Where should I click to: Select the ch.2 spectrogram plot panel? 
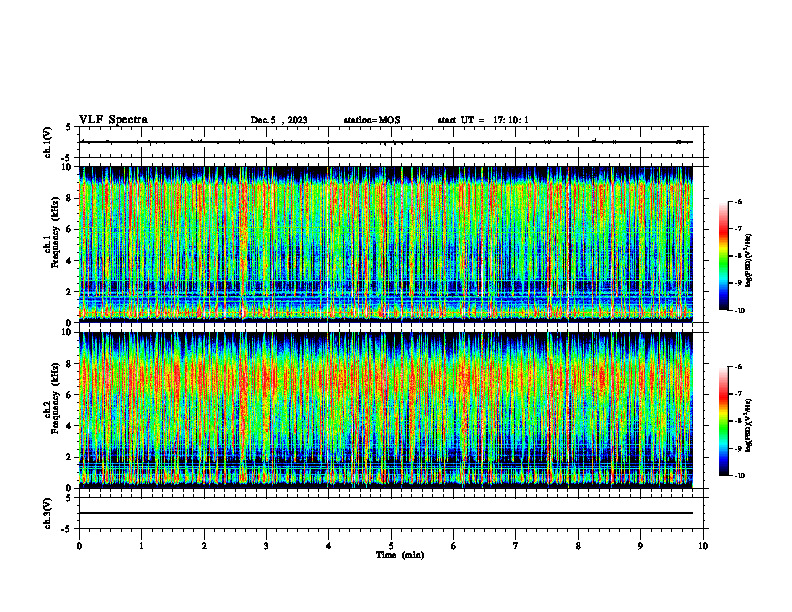coord(386,410)
